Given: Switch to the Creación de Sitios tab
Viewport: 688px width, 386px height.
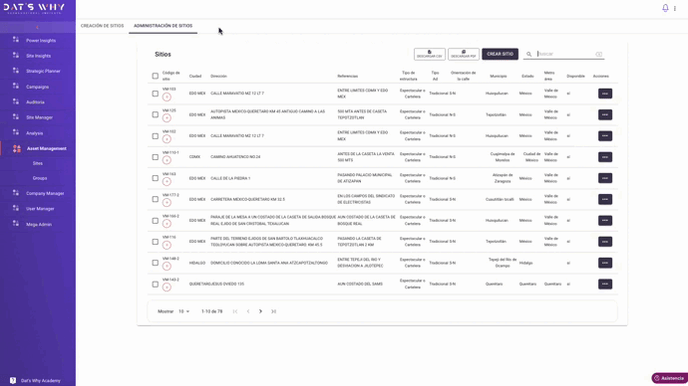Looking at the screenshot, I should [102, 26].
